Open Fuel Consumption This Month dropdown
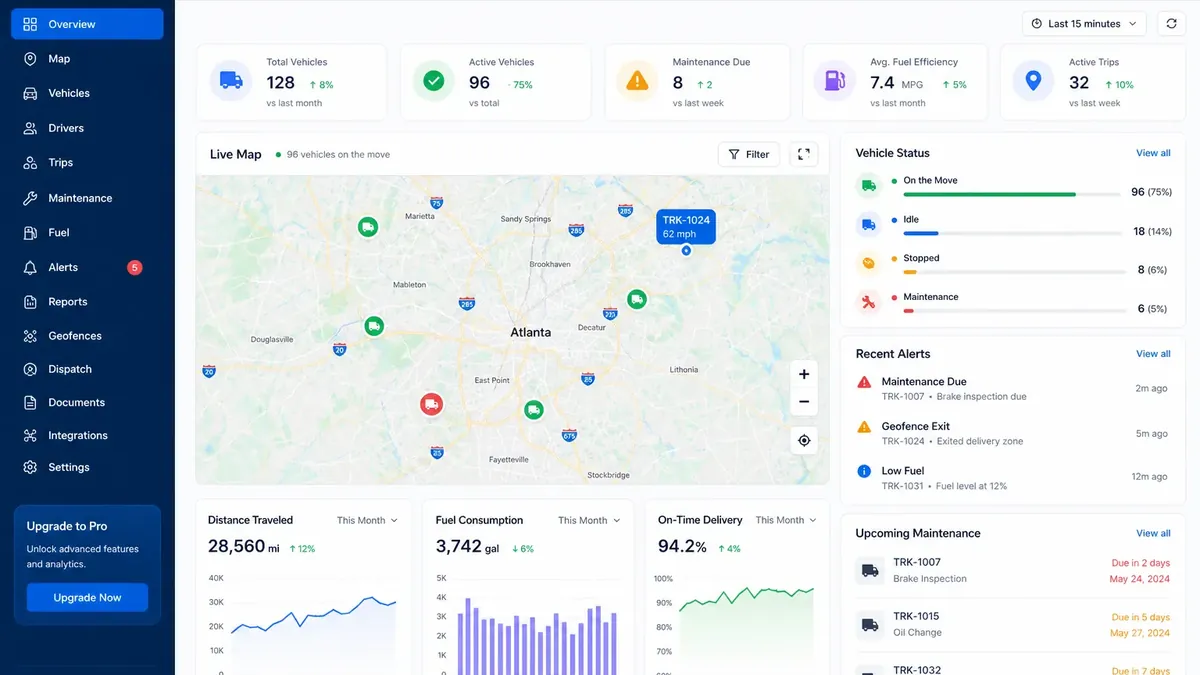Screen dimensions: 1200x675 [589, 520]
